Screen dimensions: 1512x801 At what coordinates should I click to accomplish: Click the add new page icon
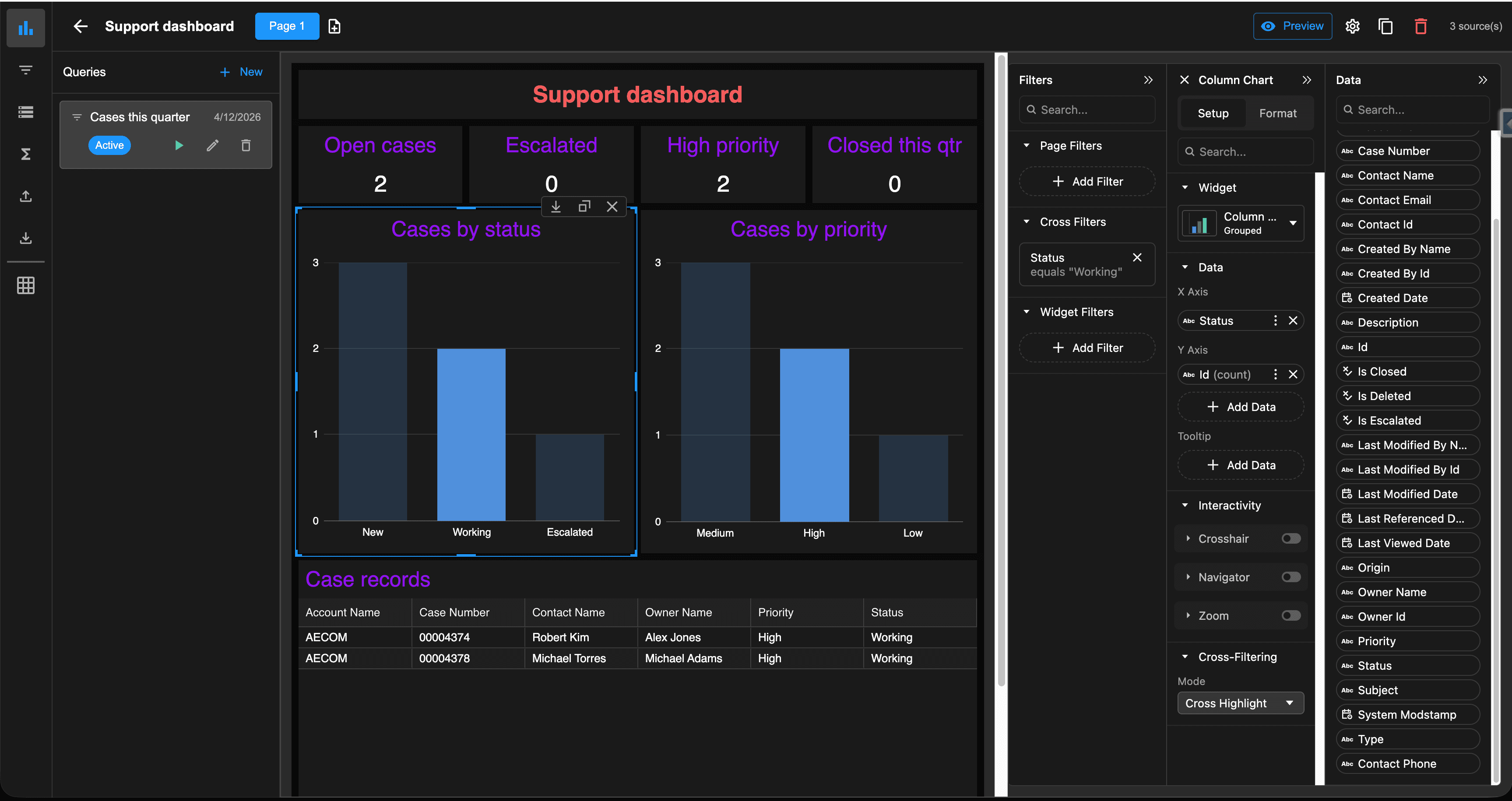coord(334,26)
